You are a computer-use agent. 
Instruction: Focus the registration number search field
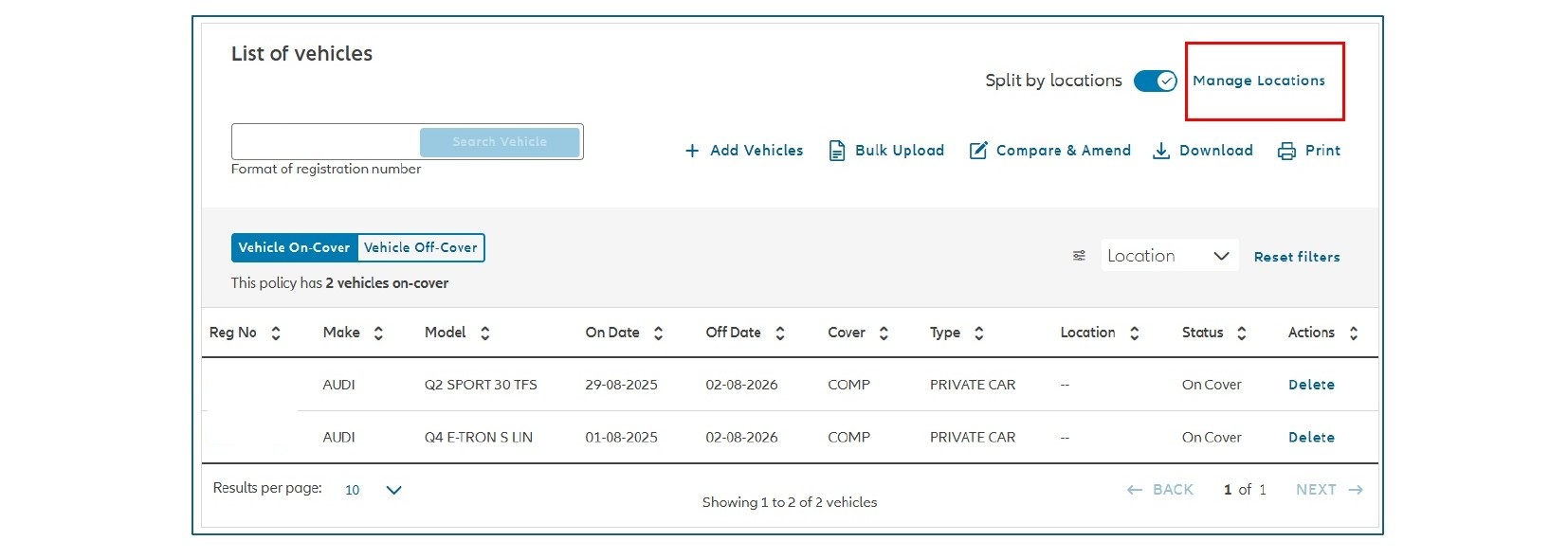pyautogui.click(x=326, y=142)
